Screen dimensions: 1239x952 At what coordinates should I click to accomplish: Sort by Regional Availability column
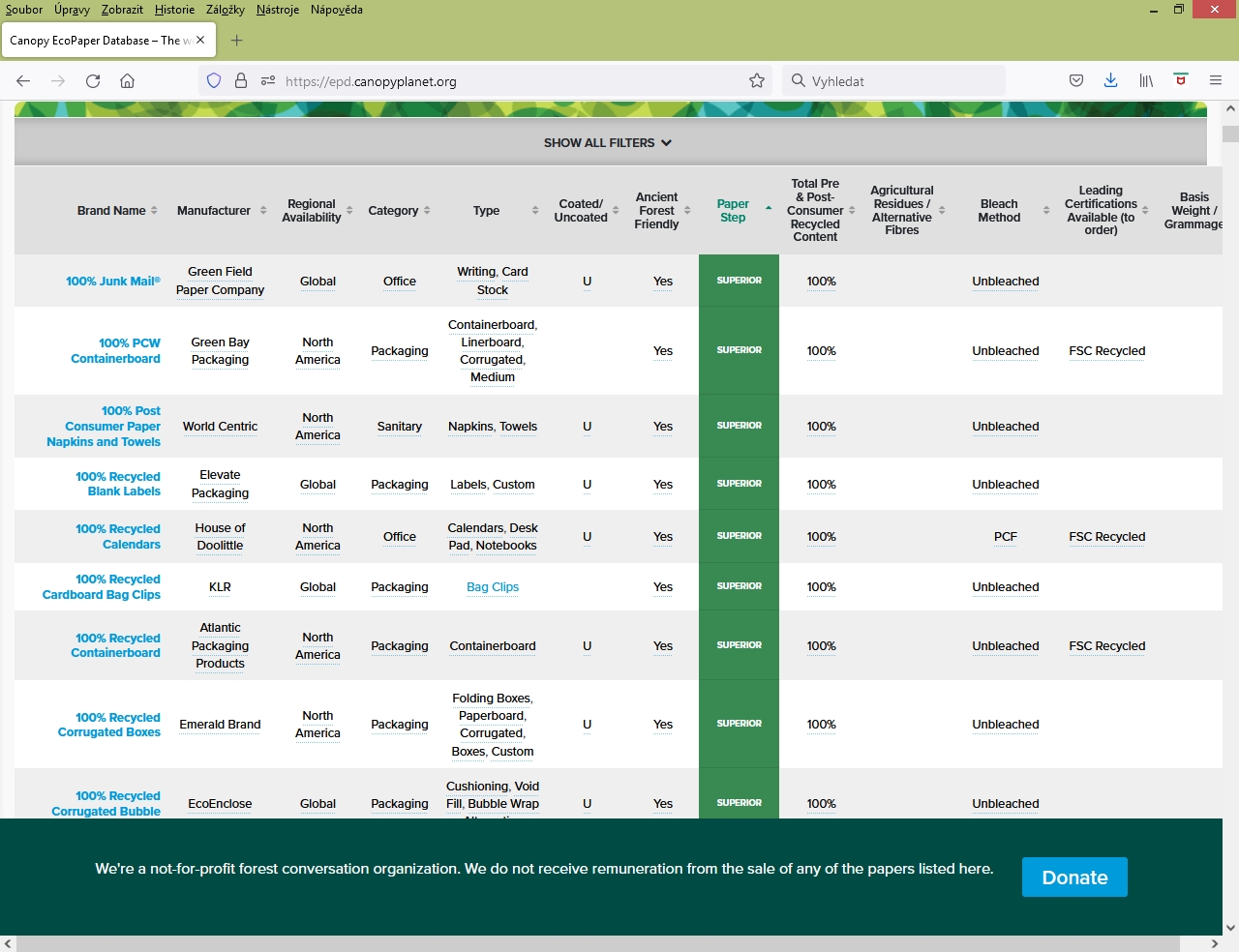[x=317, y=211]
